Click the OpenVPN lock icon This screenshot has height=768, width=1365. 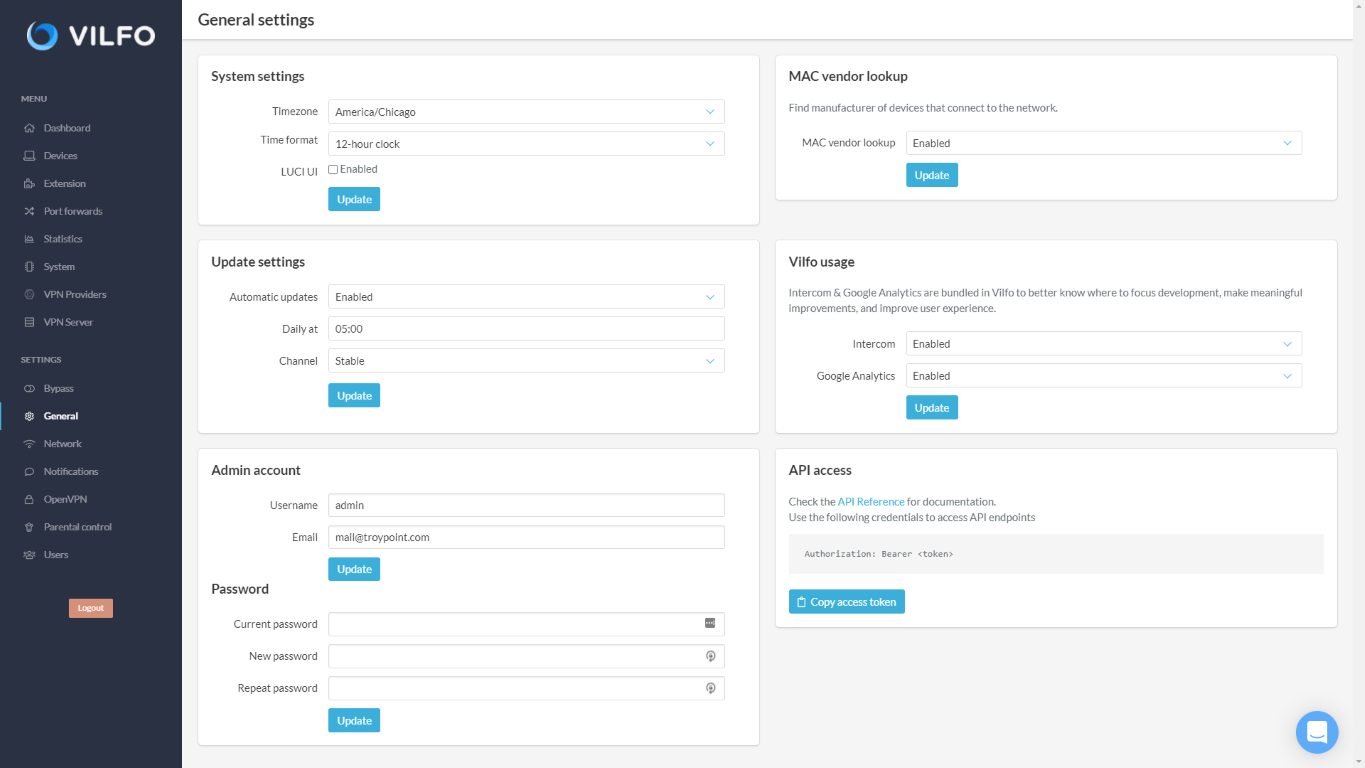(29, 499)
